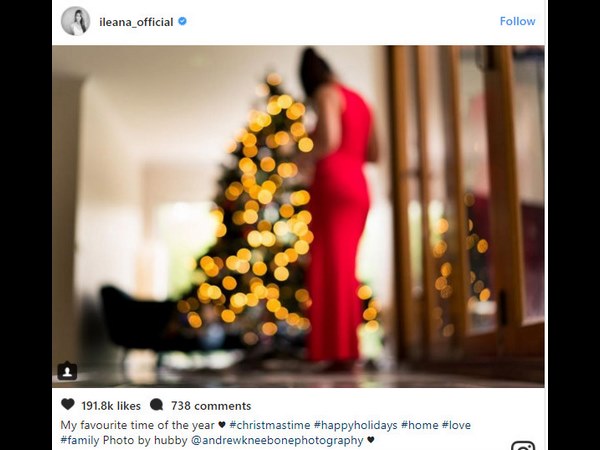This screenshot has width=600, height=450.
Task: View the 738 comments
Action: point(211,406)
